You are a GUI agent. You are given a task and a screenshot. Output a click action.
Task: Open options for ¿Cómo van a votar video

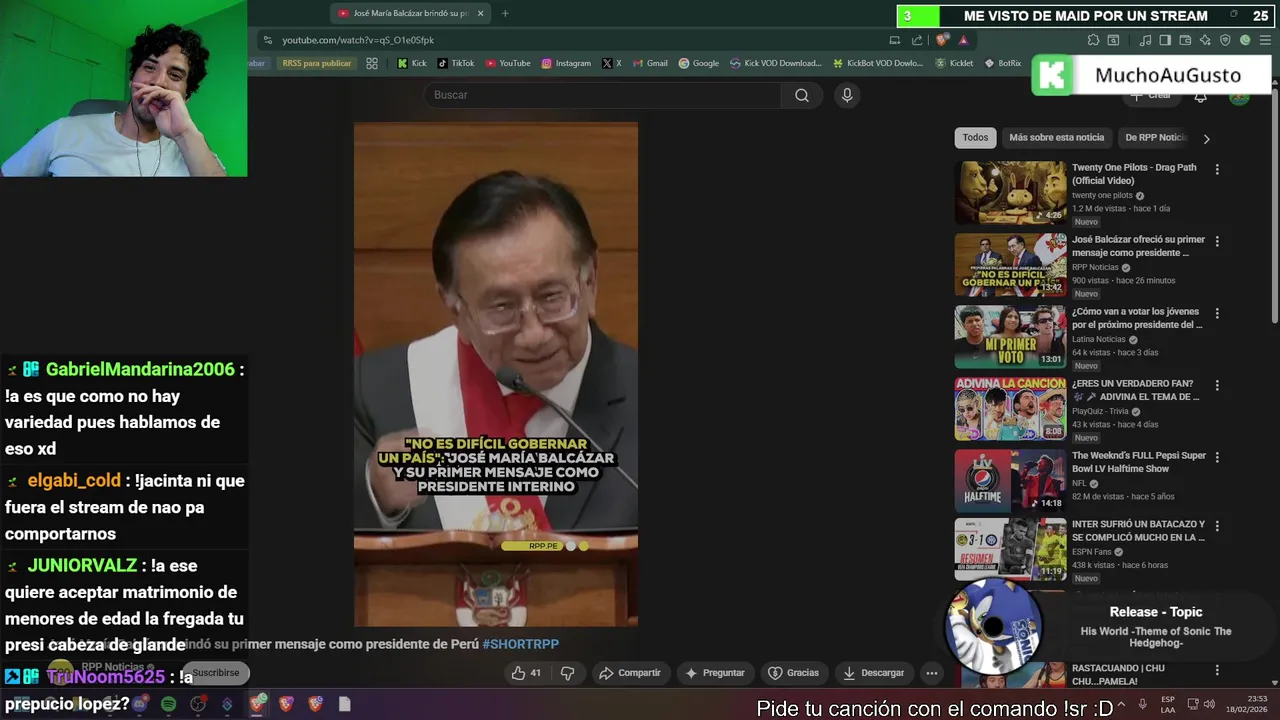pos(1217,313)
